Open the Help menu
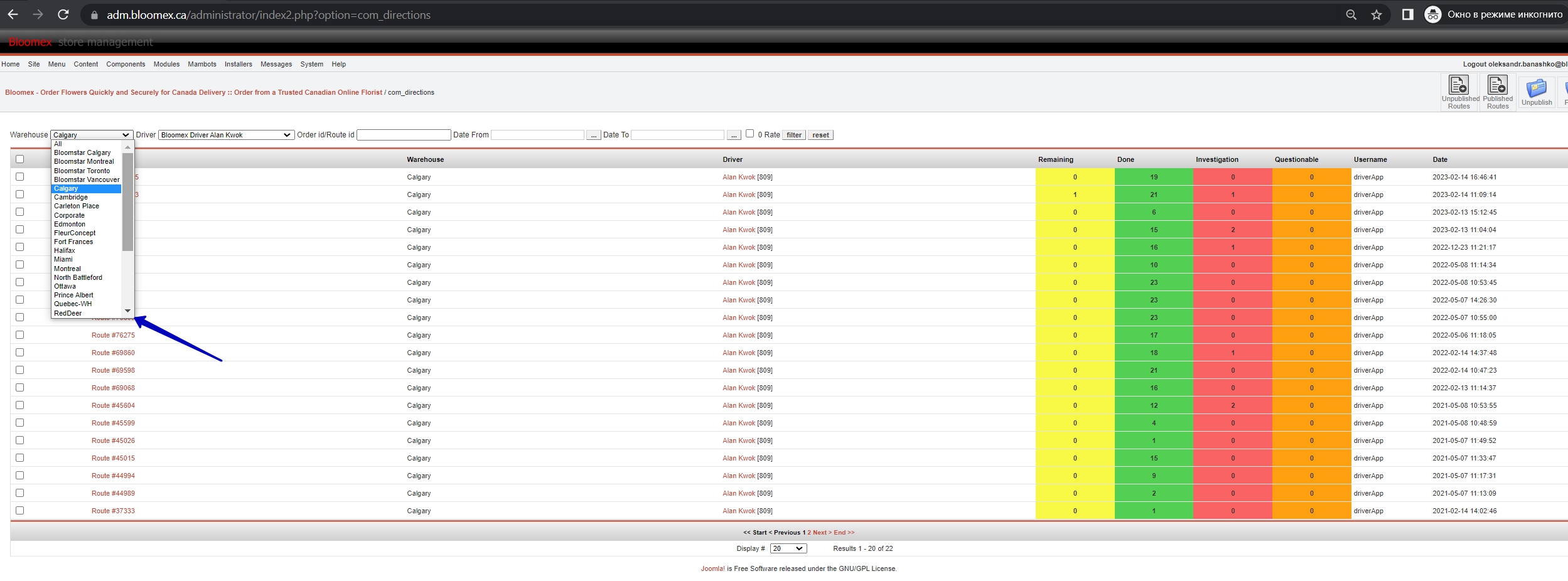This screenshot has height=581, width=1568. [x=339, y=64]
